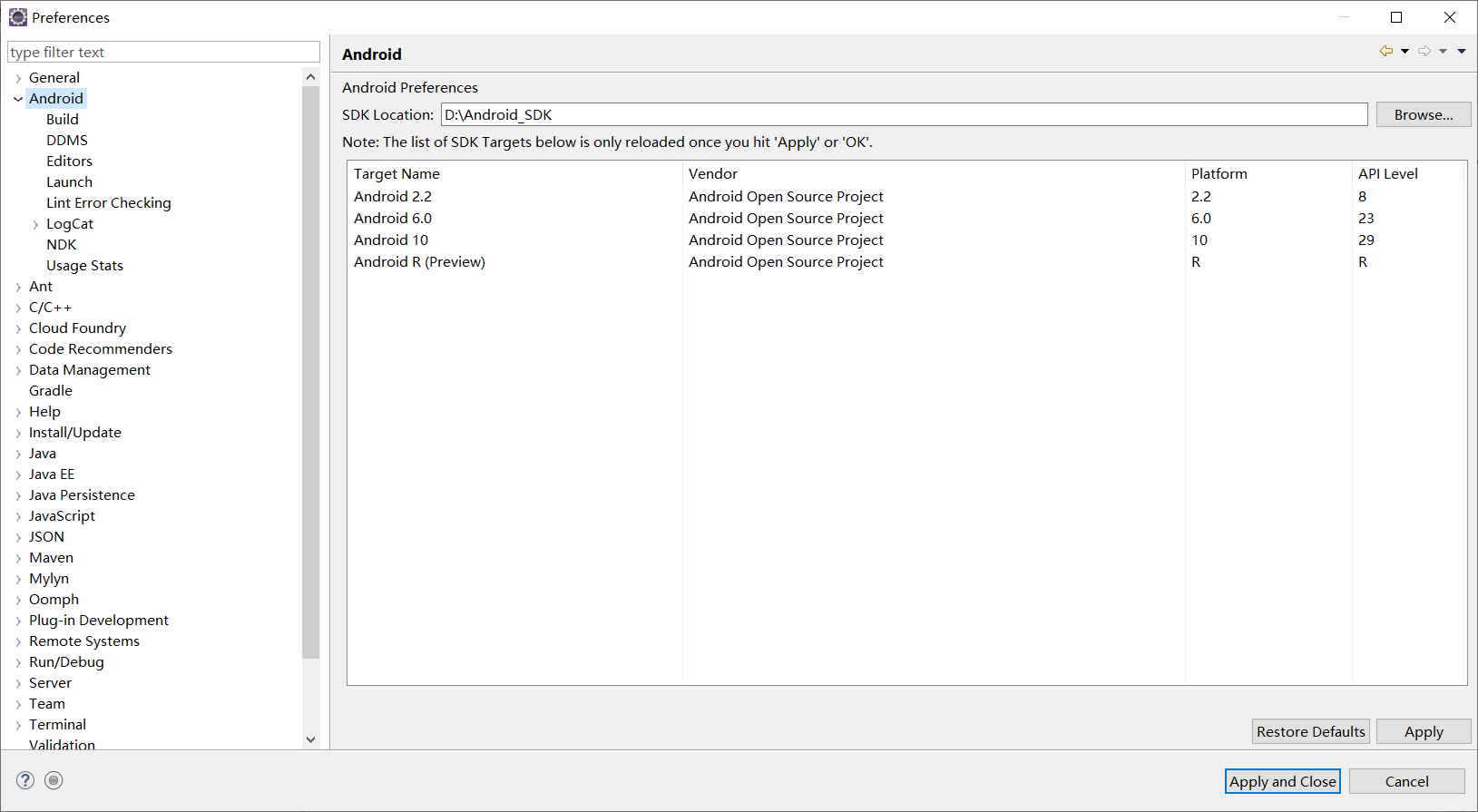Expand the Java preferences node

coord(18,455)
